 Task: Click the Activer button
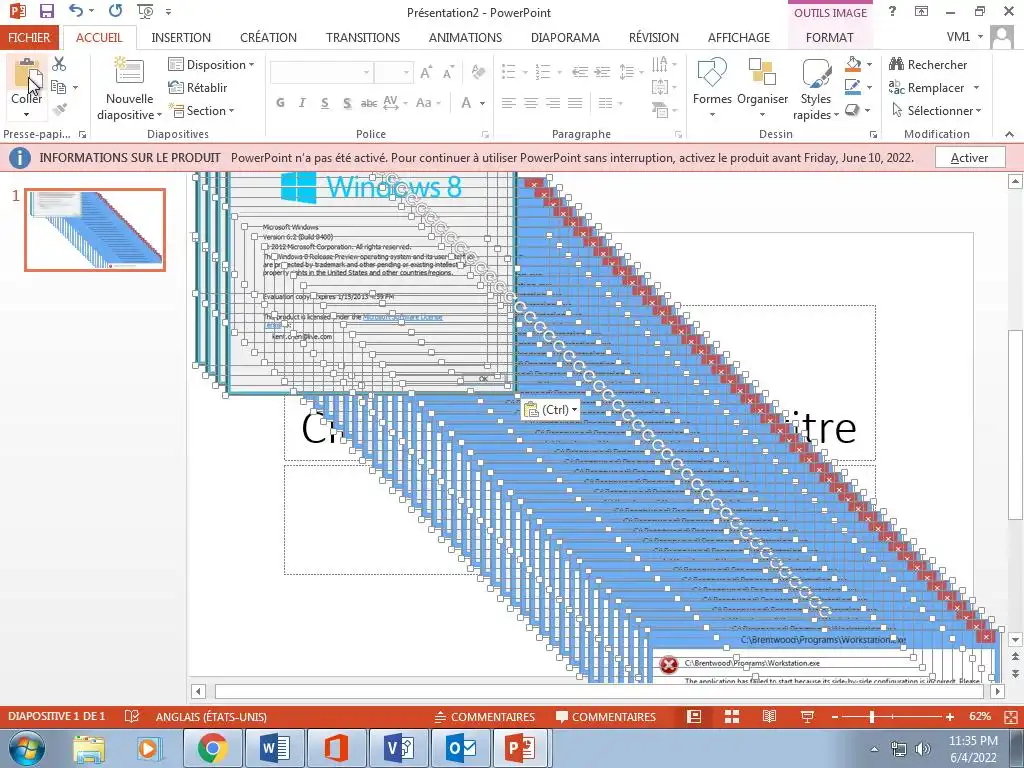(x=970, y=157)
